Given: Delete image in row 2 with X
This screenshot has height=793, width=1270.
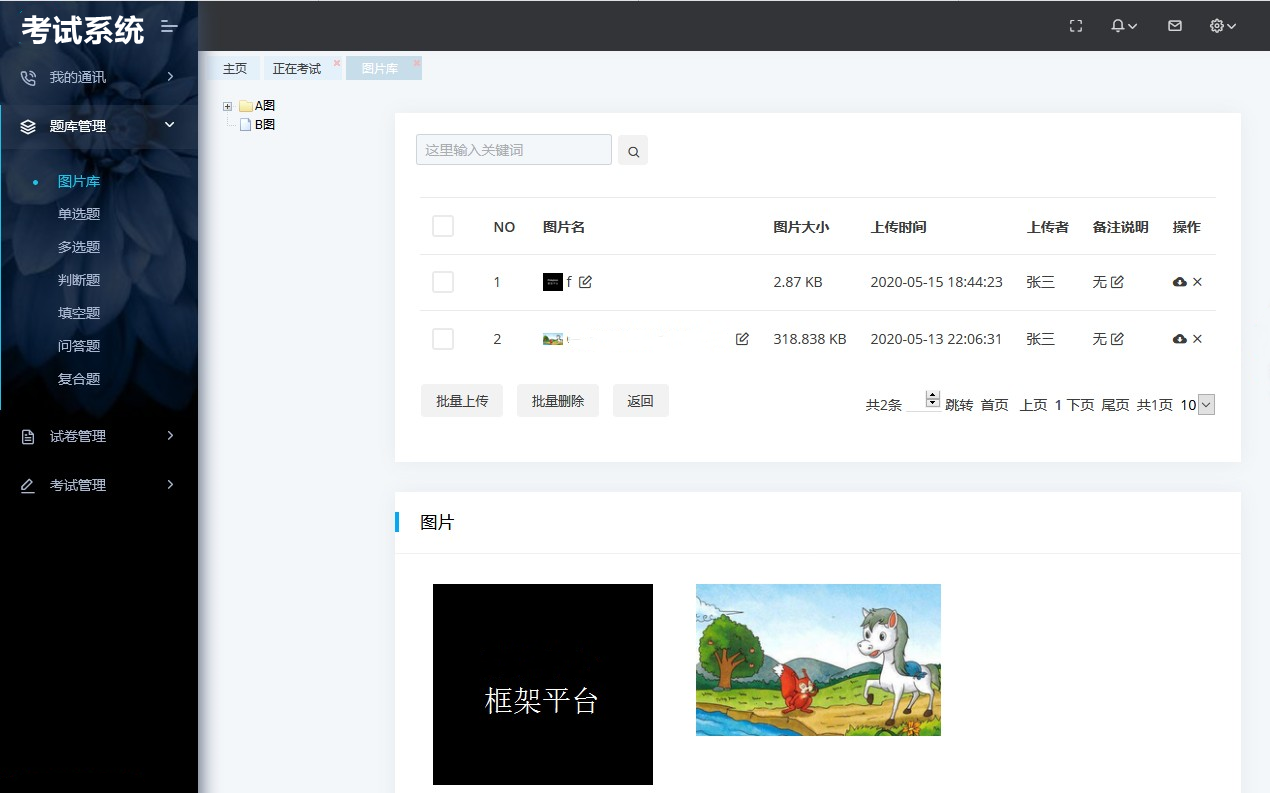Looking at the screenshot, I should 1197,339.
